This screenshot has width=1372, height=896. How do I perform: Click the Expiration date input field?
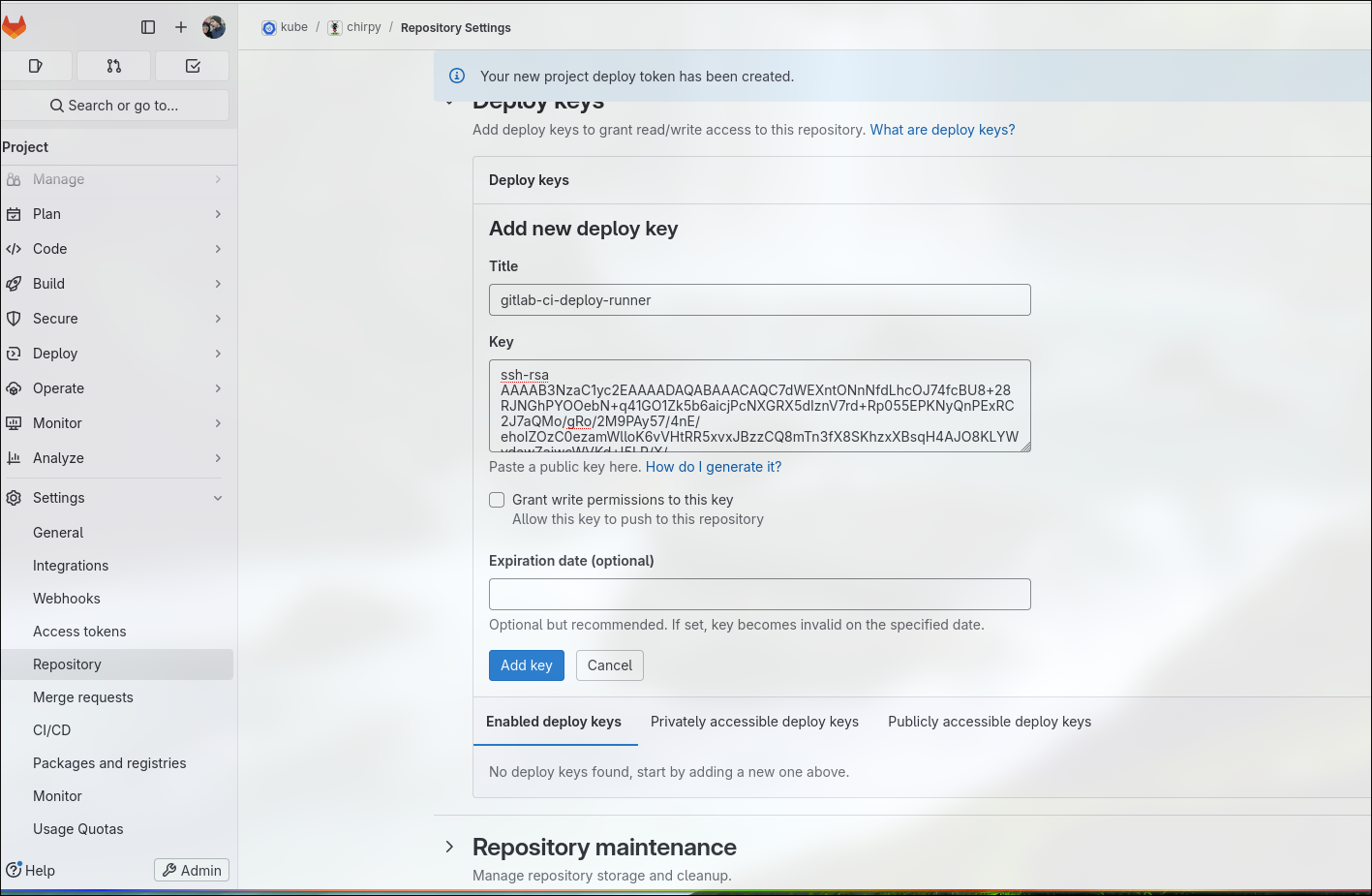pyautogui.click(x=759, y=594)
